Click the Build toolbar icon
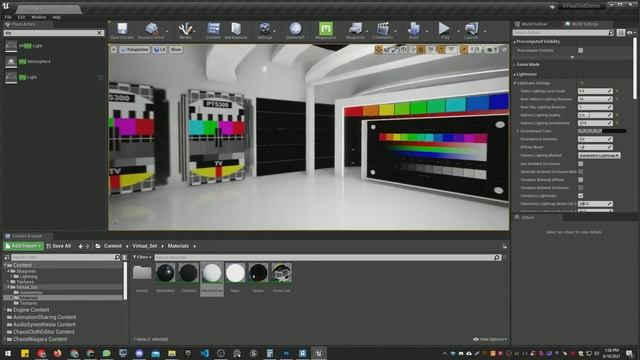This screenshot has height=360, width=640. [413, 31]
